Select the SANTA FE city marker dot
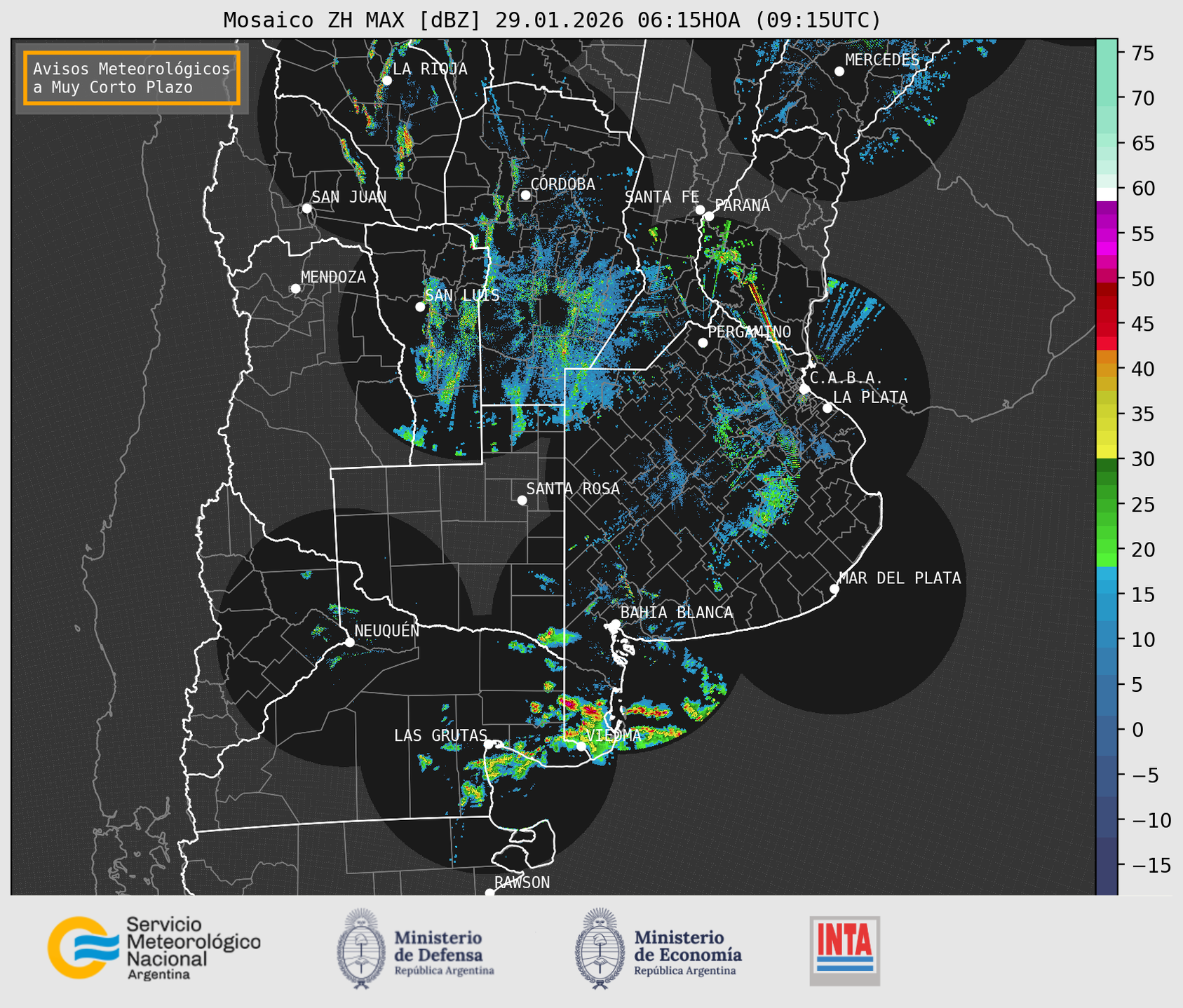The width and height of the screenshot is (1183, 1008). click(x=700, y=210)
